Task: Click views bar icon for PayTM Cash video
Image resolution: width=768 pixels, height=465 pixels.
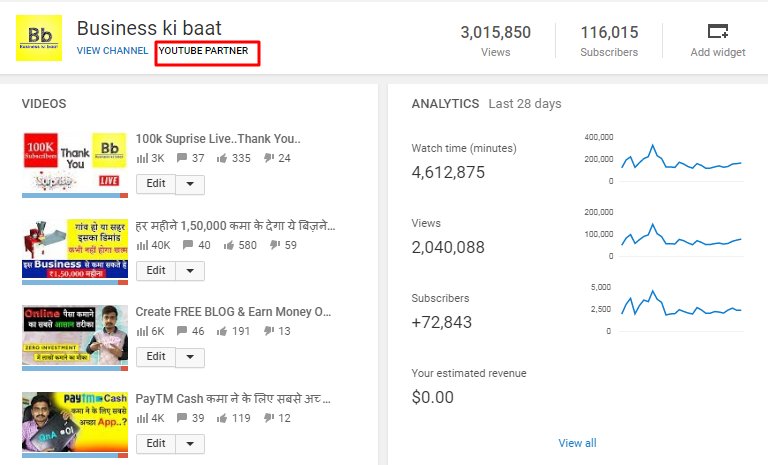Action: 142,418
